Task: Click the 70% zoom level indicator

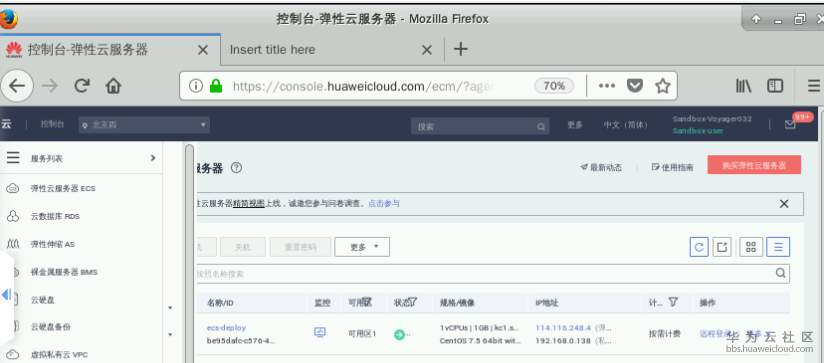Action: (554, 86)
